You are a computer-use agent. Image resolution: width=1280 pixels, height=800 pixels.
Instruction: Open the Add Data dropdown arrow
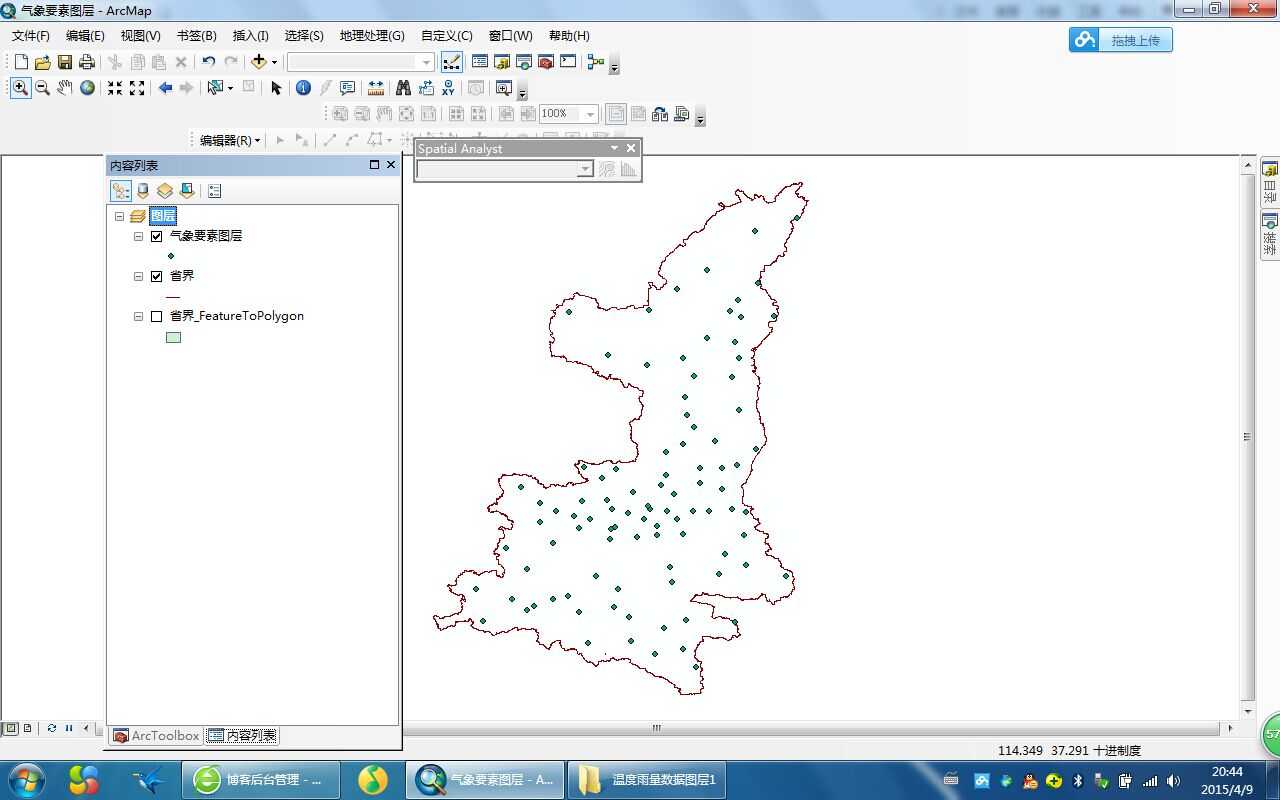tap(274, 62)
